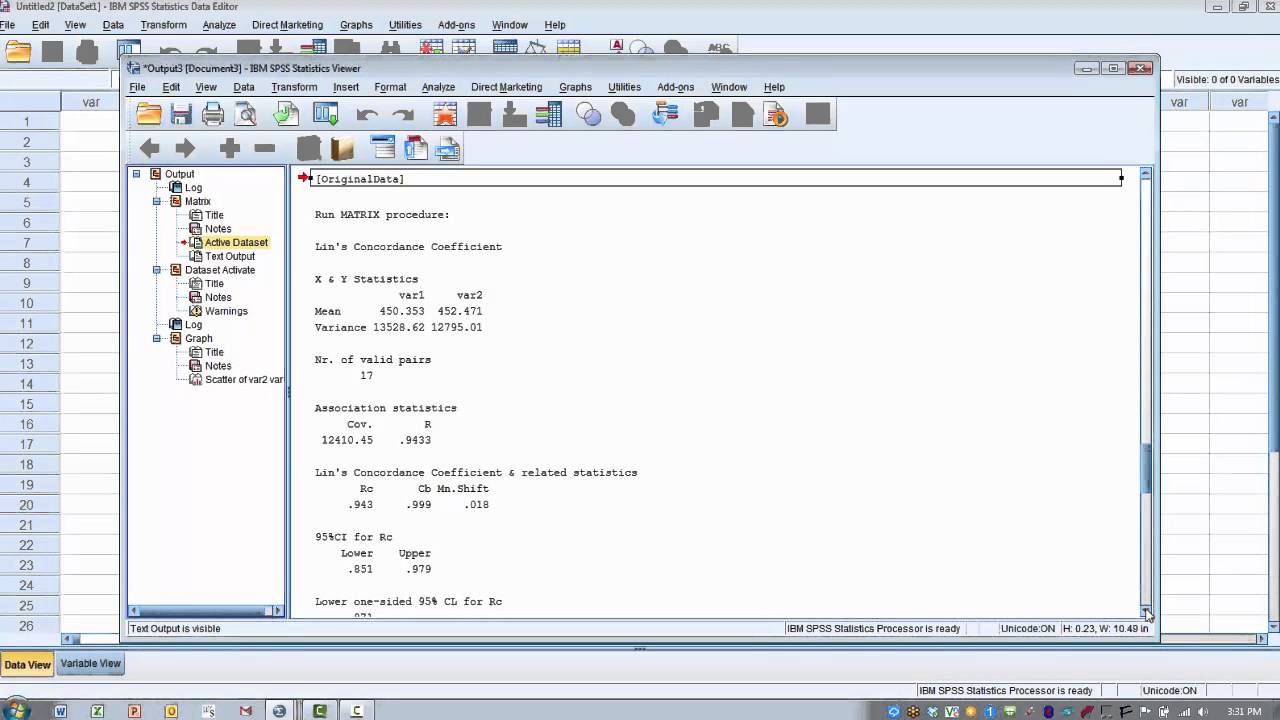
Task: Switch to the Data View tab
Action: click(x=27, y=665)
